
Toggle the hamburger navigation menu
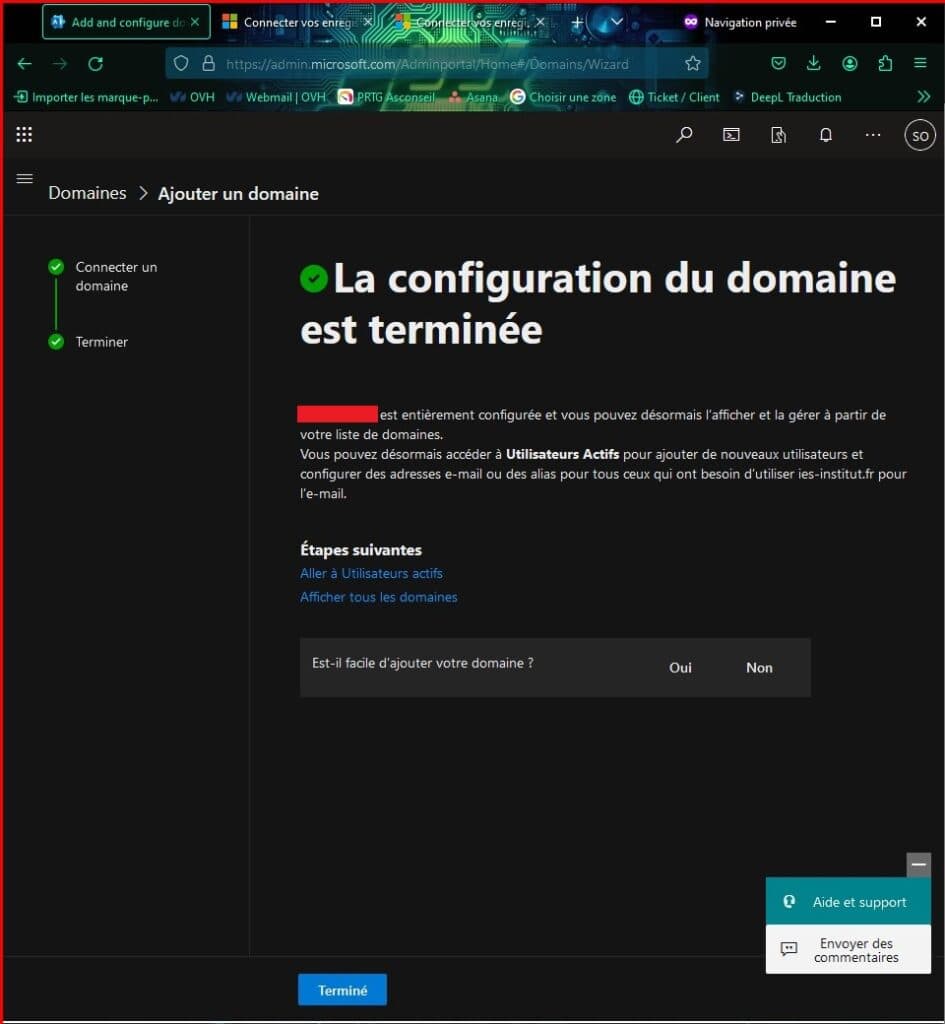(x=25, y=179)
